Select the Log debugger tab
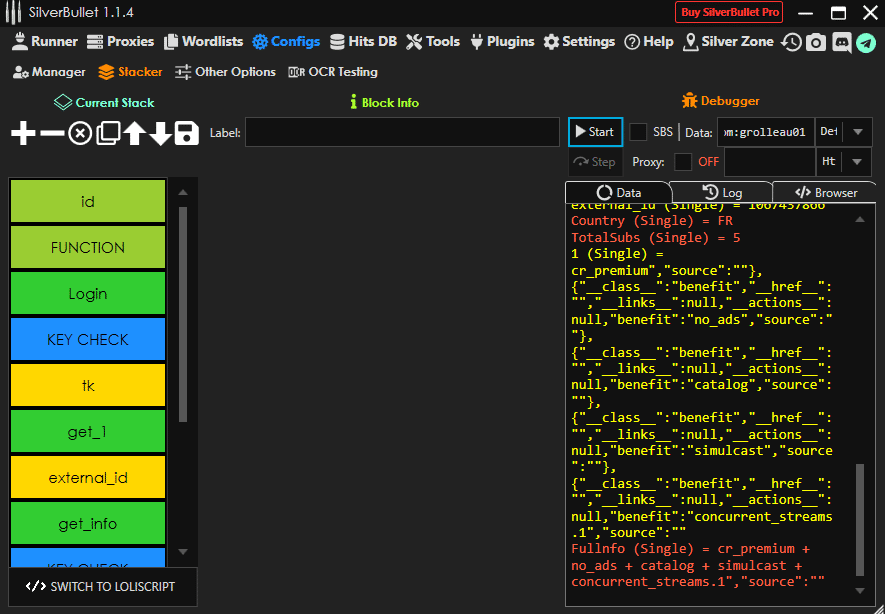Screen dimensions: 885x614 tap(721, 192)
